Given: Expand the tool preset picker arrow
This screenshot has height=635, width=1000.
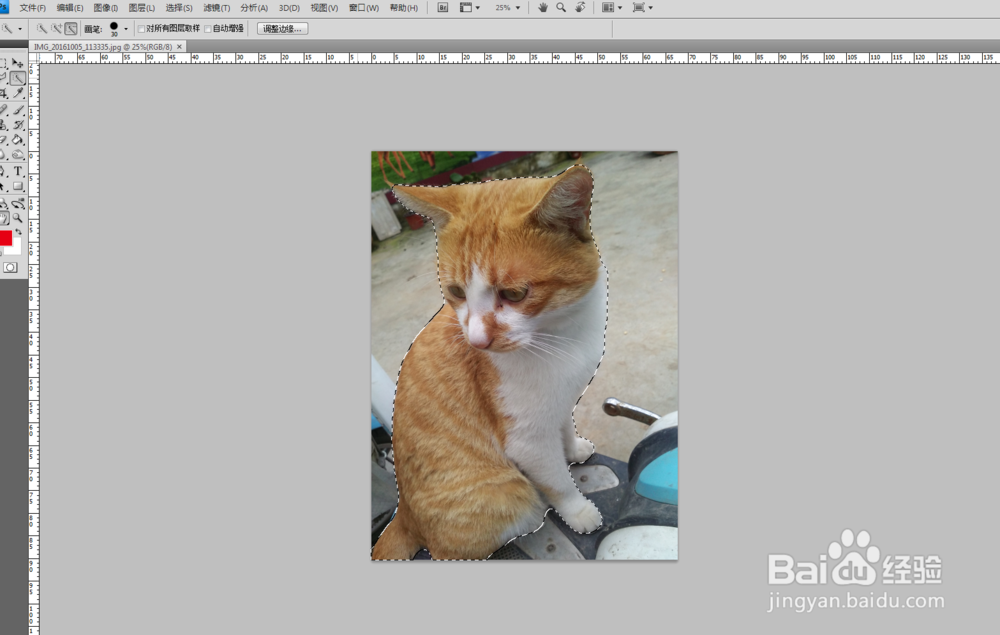Looking at the screenshot, I should 20,29.
